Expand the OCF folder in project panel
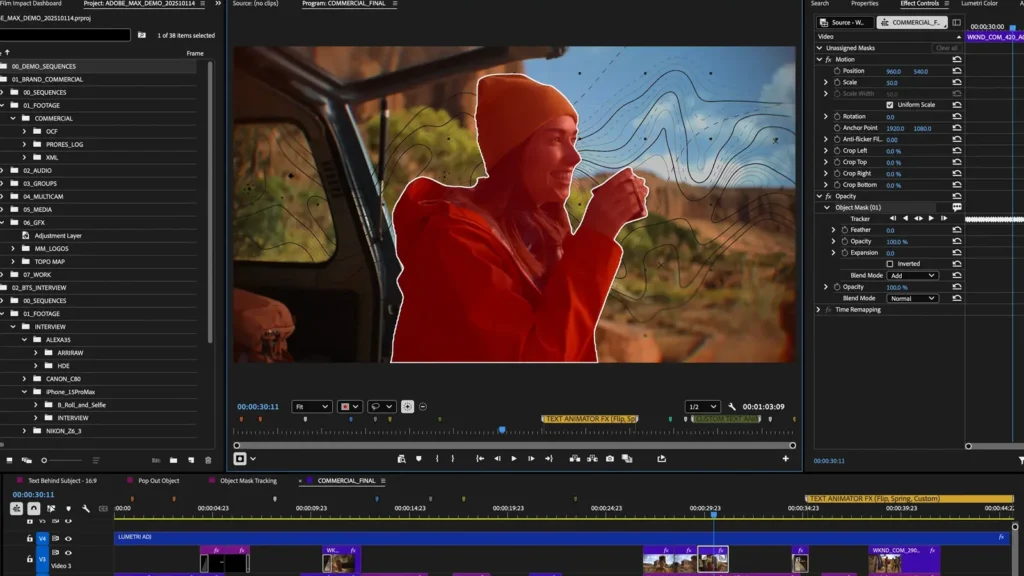 [x=24, y=131]
